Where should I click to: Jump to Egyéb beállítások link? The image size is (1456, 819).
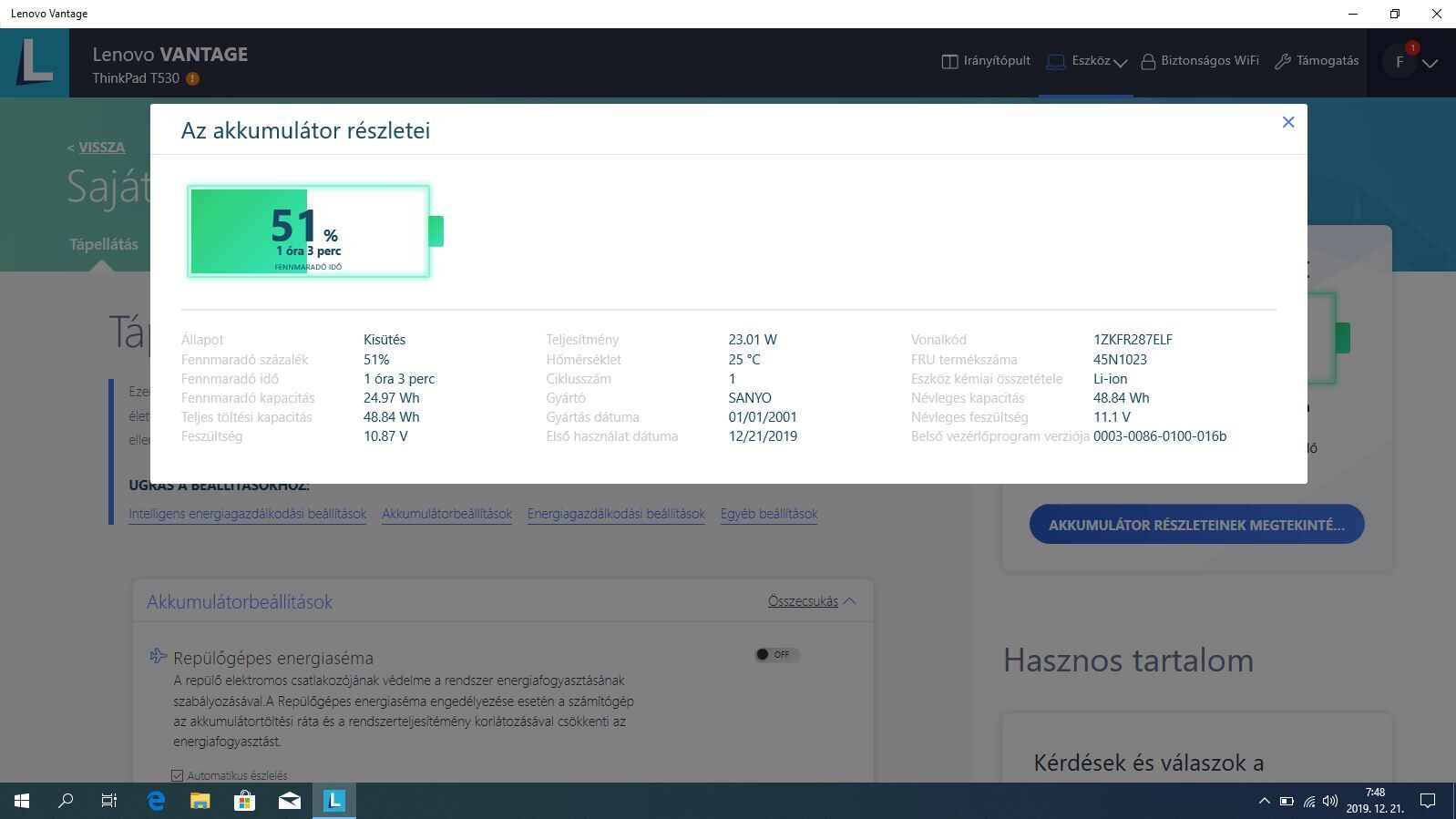pos(769,514)
